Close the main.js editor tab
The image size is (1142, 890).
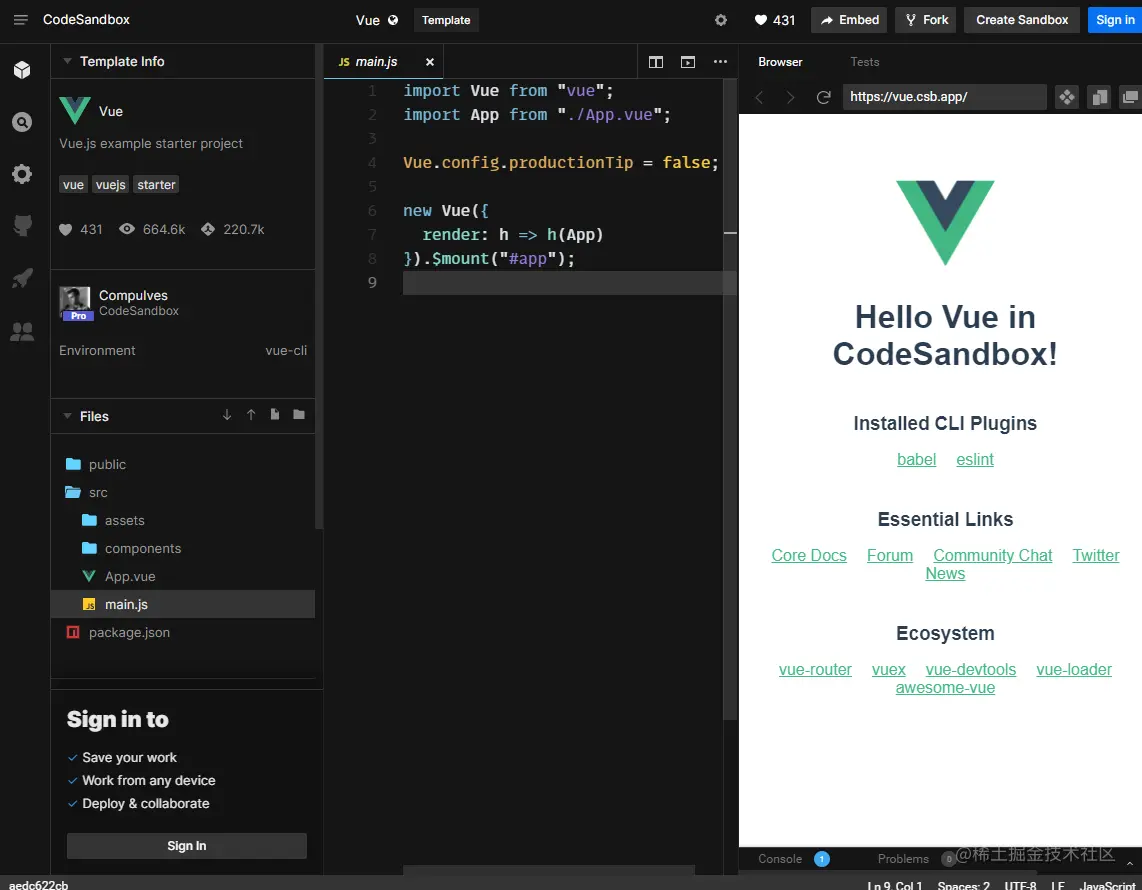430,62
